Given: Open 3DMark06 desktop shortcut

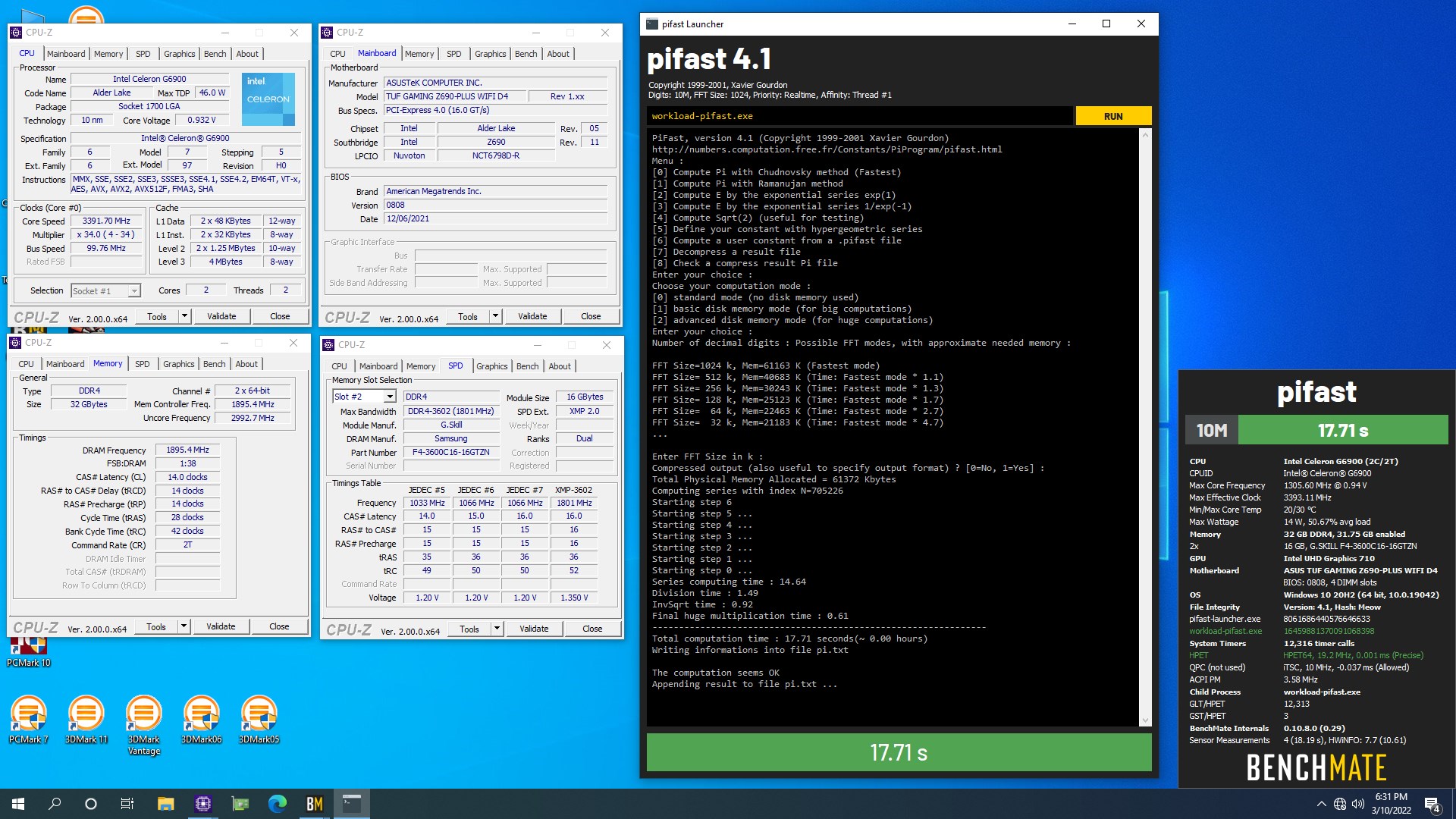Looking at the screenshot, I should pos(202,720).
